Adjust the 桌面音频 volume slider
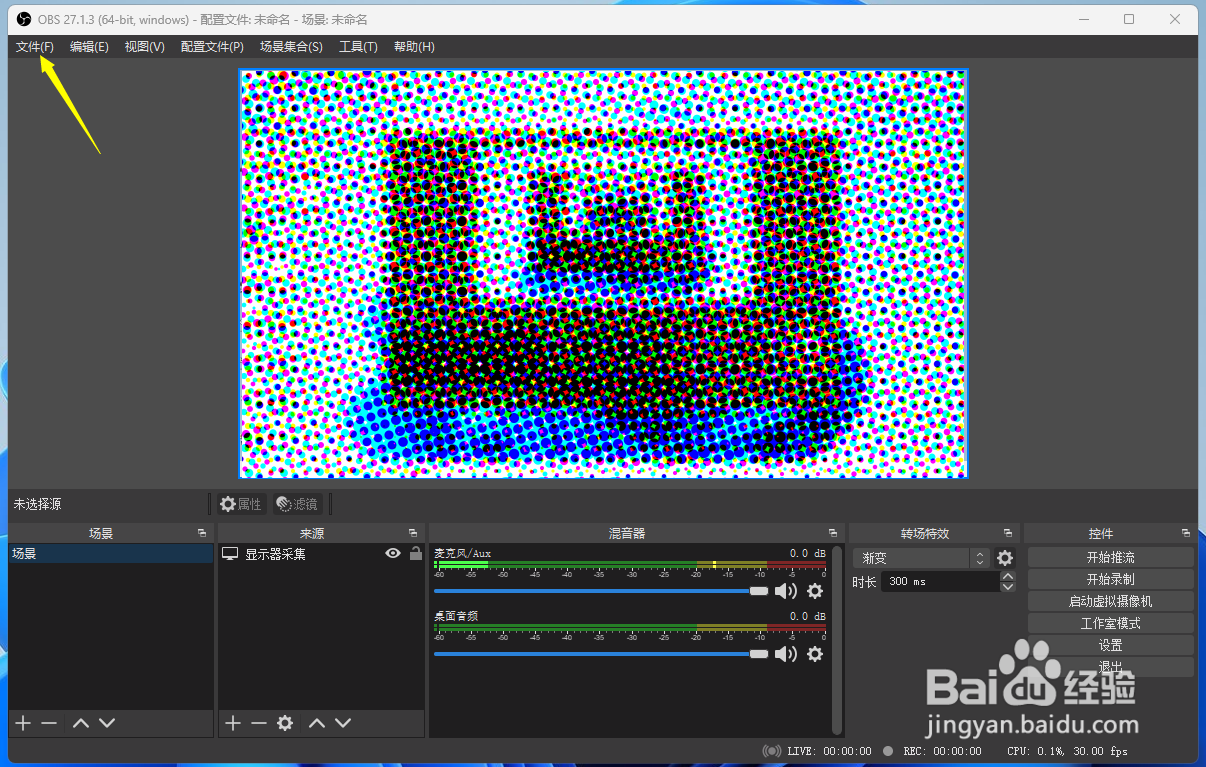Image resolution: width=1206 pixels, height=767 pixels. coord(601,654)
